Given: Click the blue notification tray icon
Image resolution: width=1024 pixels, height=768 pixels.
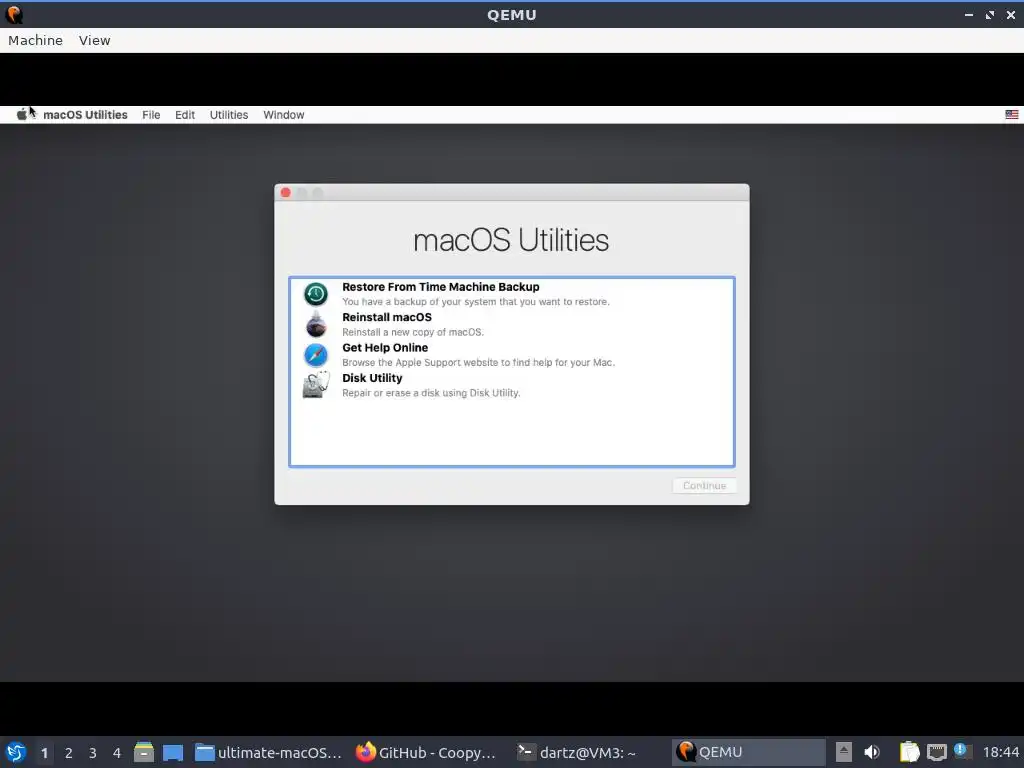Looking at the screenshot, I should point(962,751).
